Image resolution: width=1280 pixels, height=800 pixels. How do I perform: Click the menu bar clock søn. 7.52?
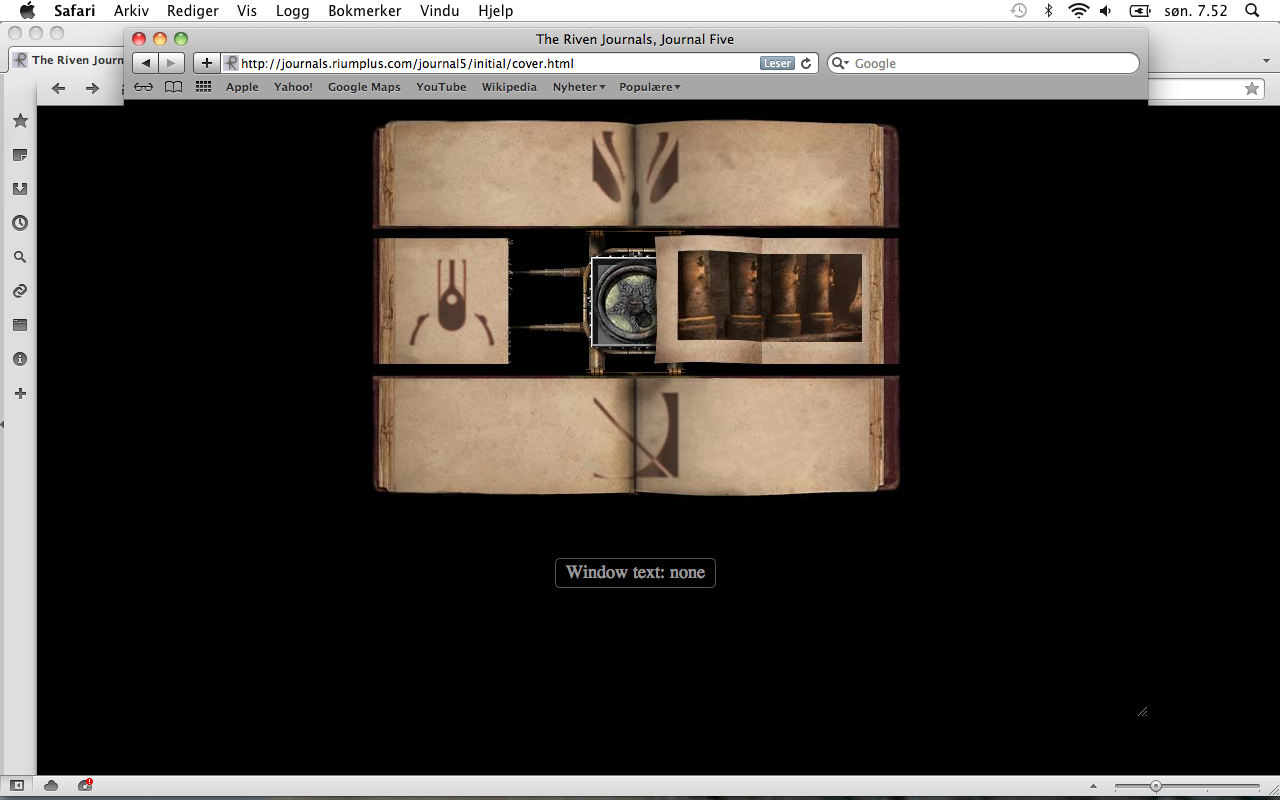tap(1196, 11)
